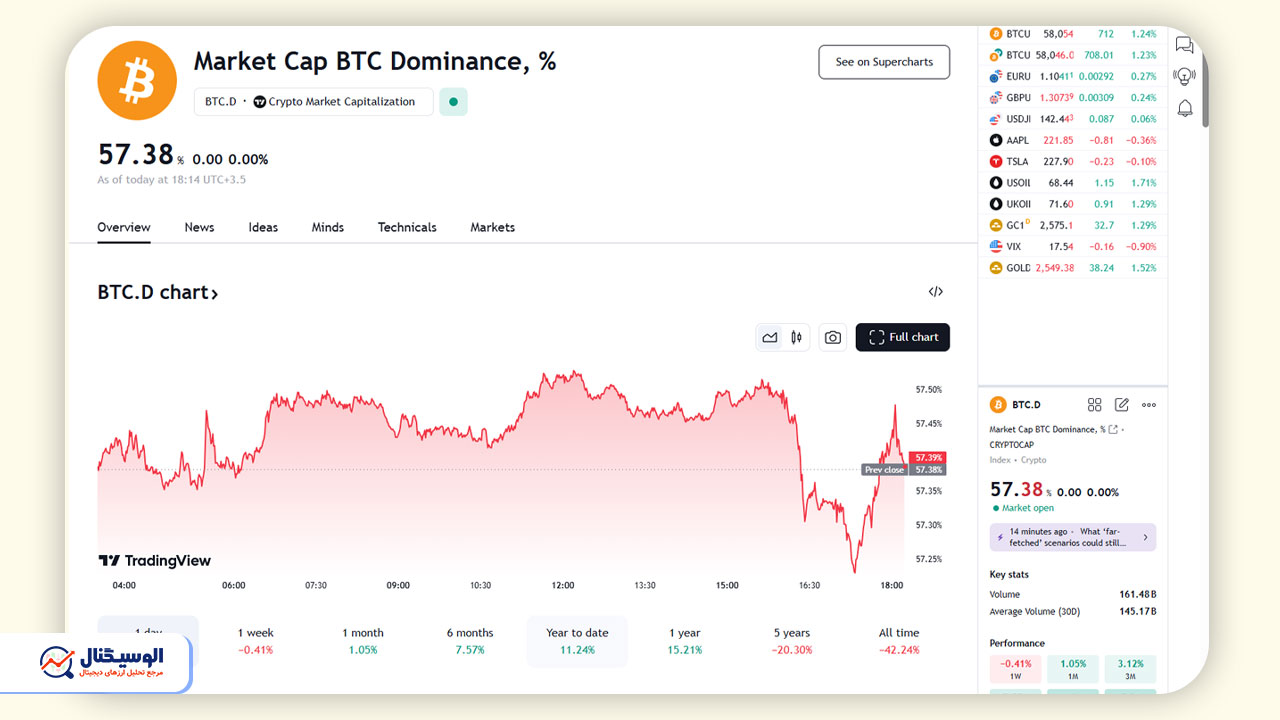Click the page's vertical scrollbar thumb

pyautogui.click(x=1205, y=90)
